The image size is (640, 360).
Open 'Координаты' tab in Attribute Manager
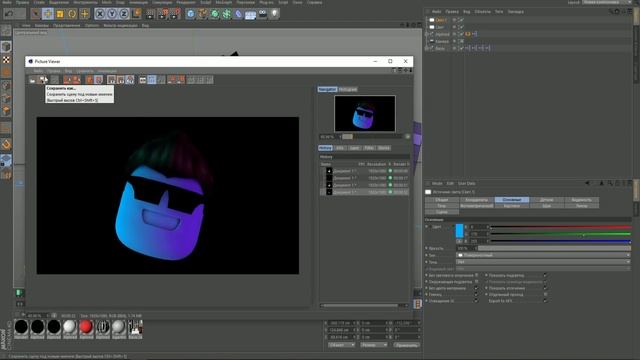[x=477, y=200]
